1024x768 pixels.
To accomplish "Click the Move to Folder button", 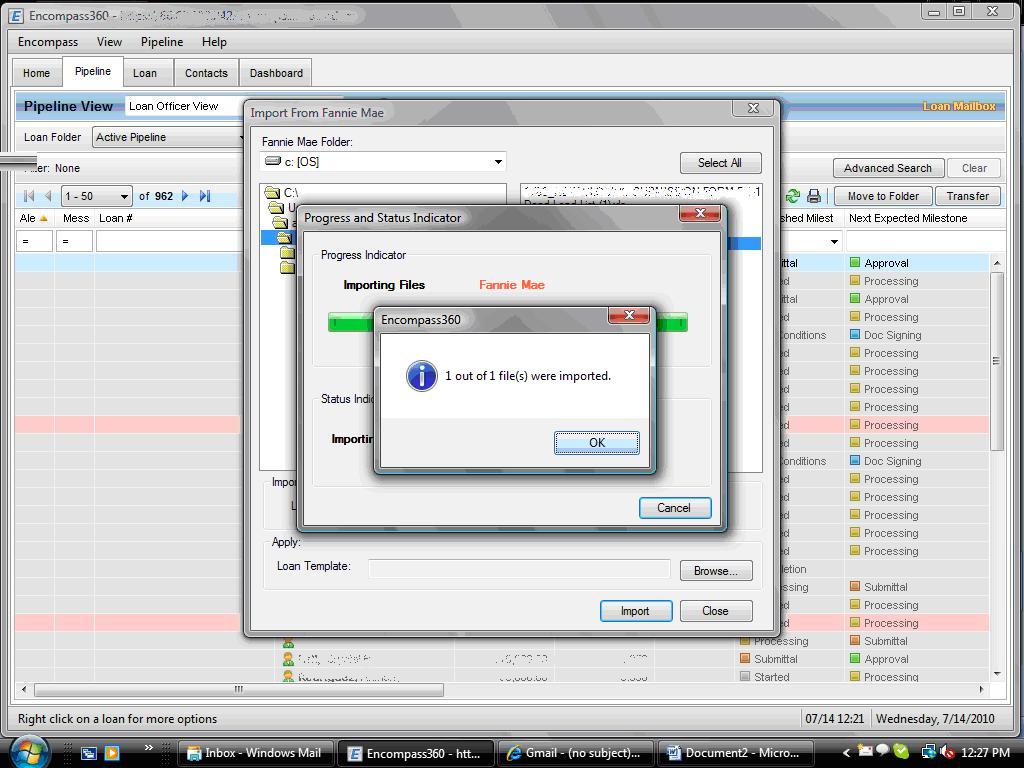I will 883,196.
